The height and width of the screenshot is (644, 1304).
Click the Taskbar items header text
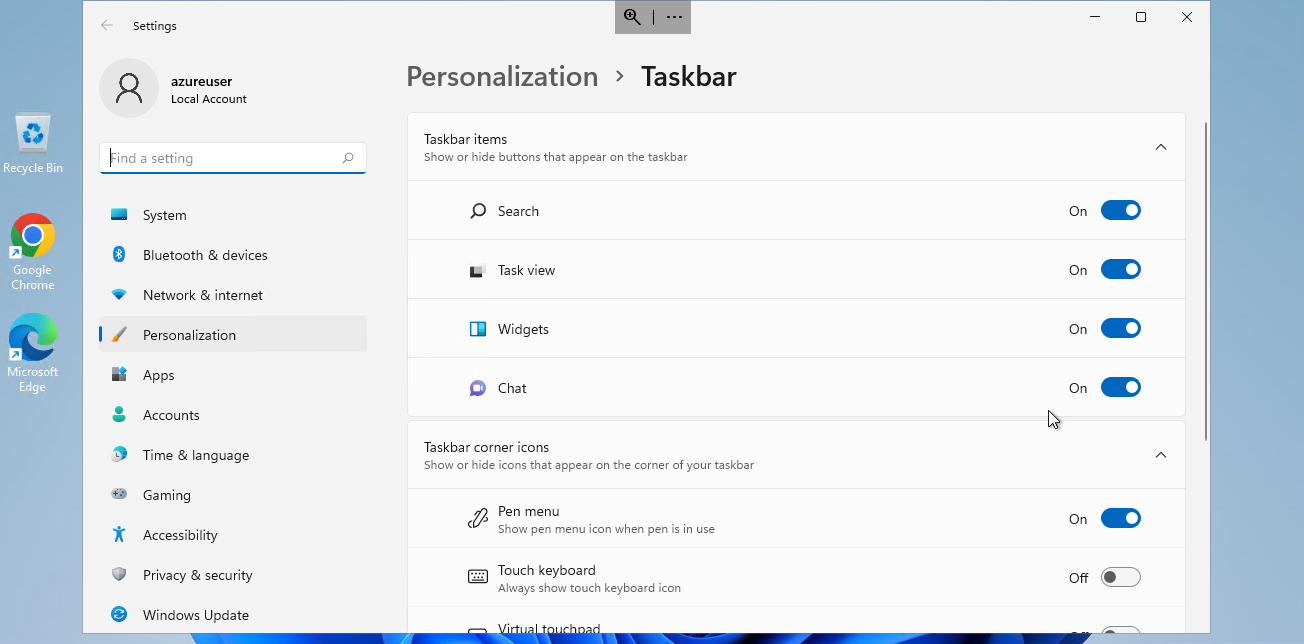466,139
